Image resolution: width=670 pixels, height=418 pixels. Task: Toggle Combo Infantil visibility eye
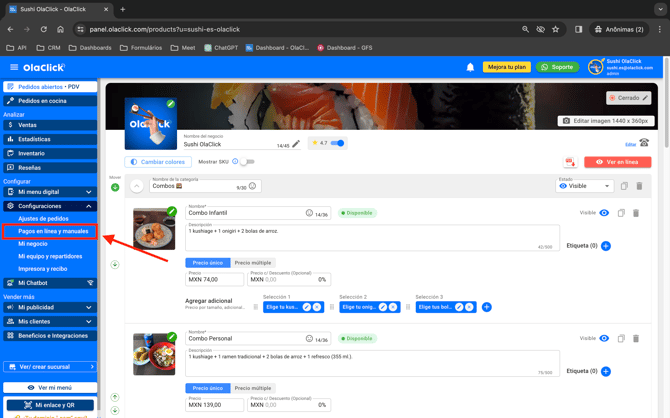tap(604, 213)
